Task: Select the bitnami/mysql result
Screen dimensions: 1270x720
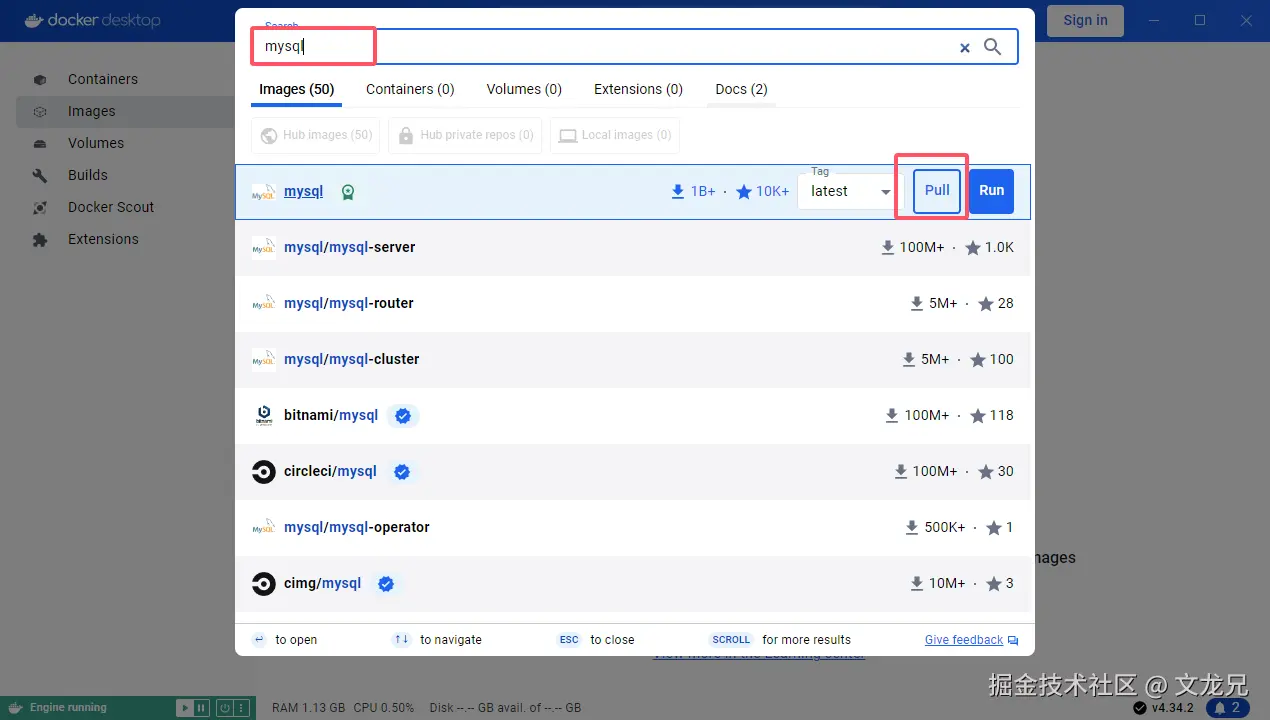Action: (633, 415)
